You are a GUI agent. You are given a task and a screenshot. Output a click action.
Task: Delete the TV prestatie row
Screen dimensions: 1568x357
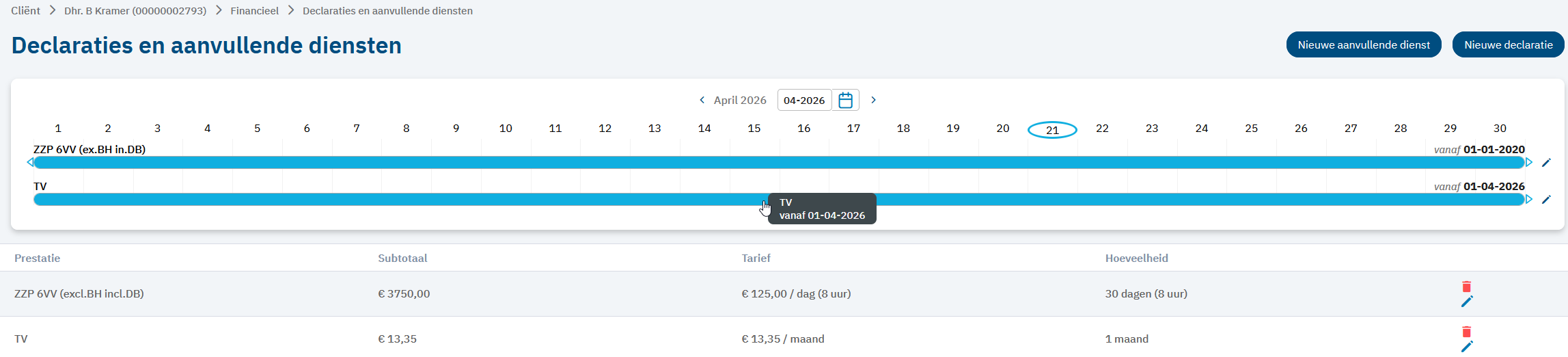[x=1466, y=332]
